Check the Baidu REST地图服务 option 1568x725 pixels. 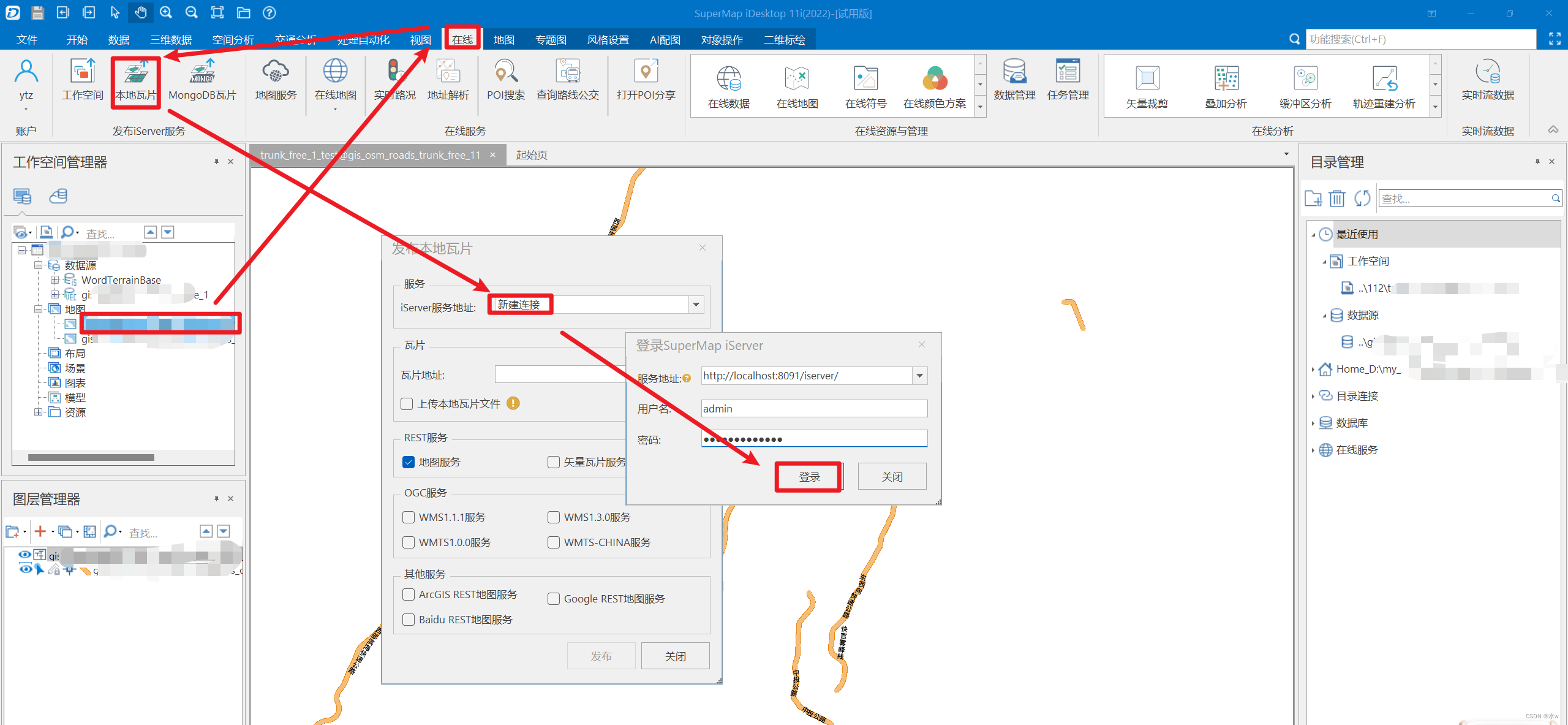click(409, 620)
